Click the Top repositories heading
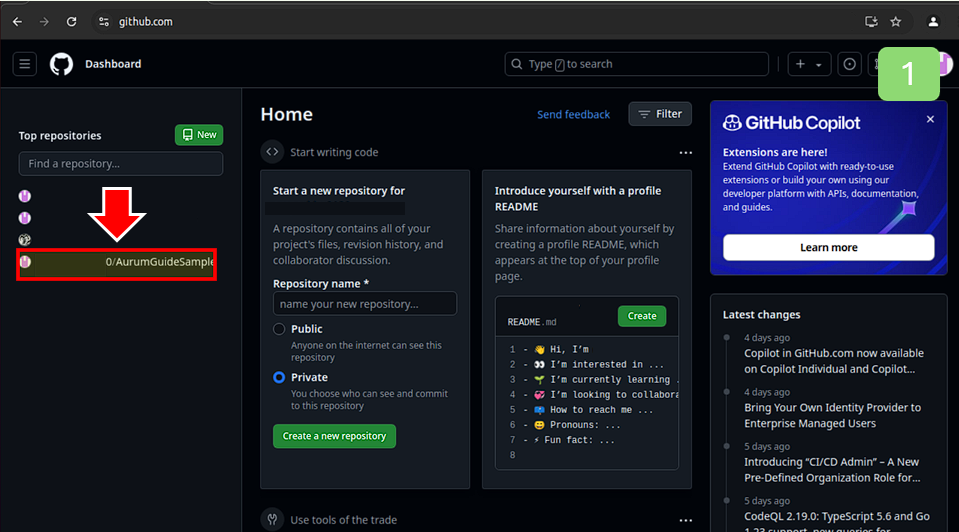 [60, 135]
